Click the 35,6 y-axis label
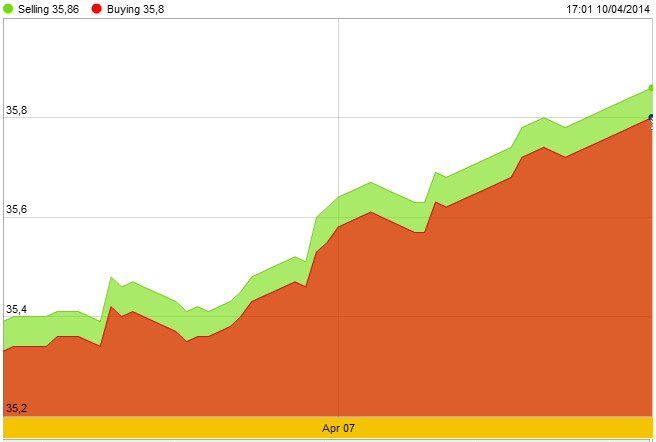The height and width of the screenshot is (442, 656). tap(16, 210)
